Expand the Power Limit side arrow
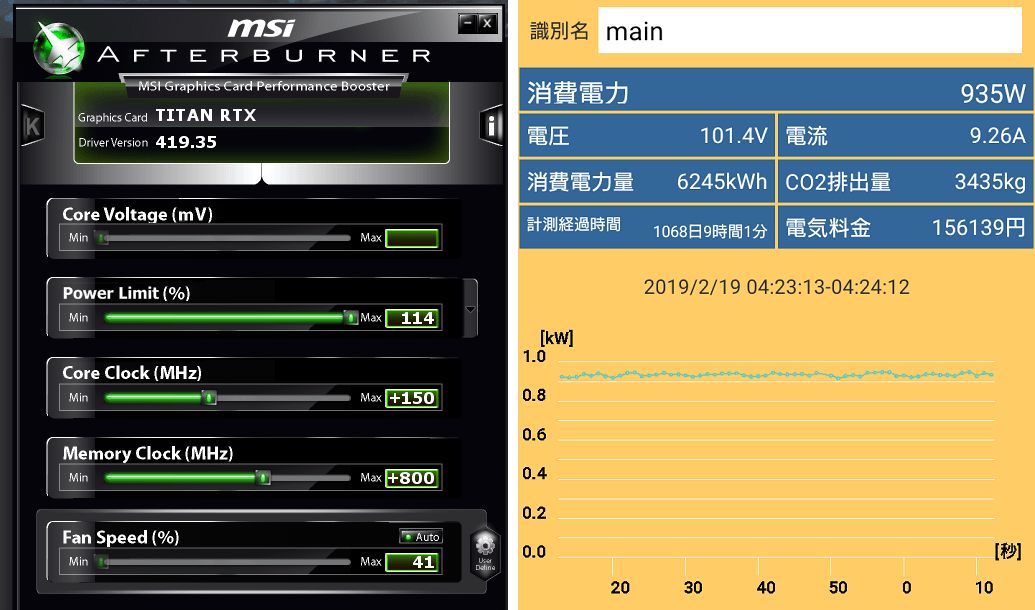 471,309
